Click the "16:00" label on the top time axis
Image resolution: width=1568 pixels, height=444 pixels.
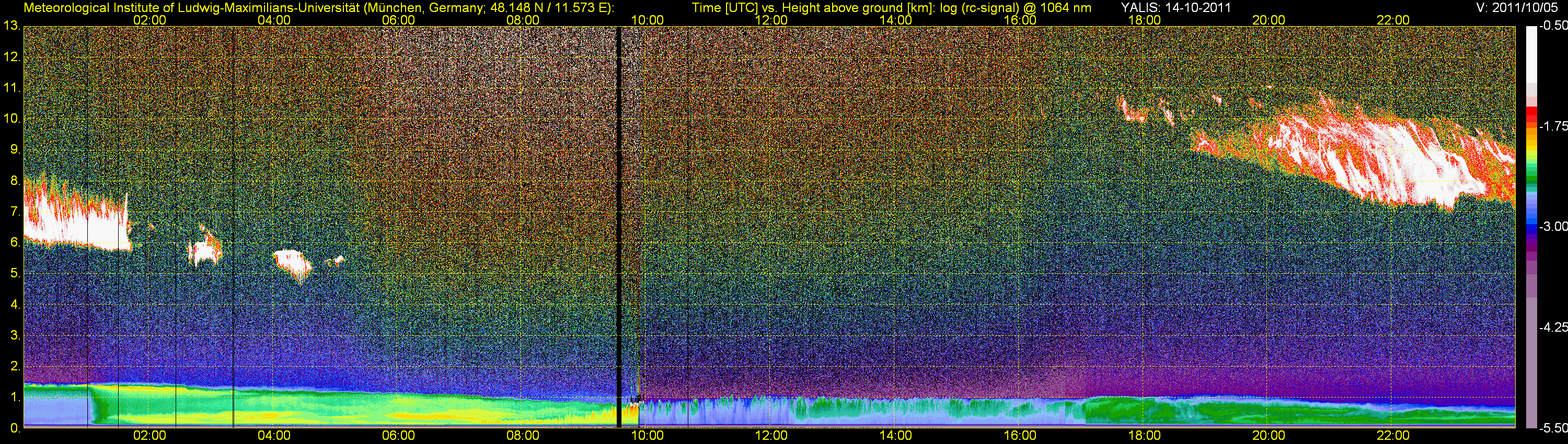[1020, 20]
